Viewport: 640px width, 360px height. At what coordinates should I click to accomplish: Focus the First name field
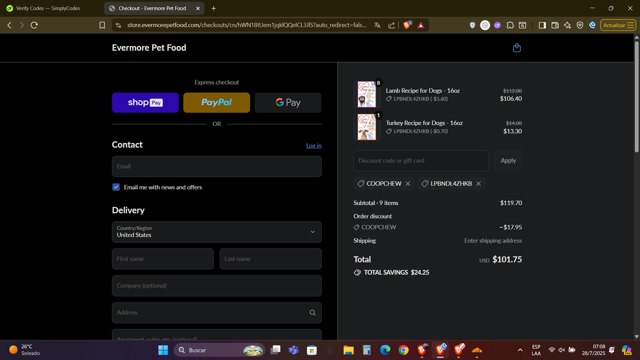click(163, 259)
